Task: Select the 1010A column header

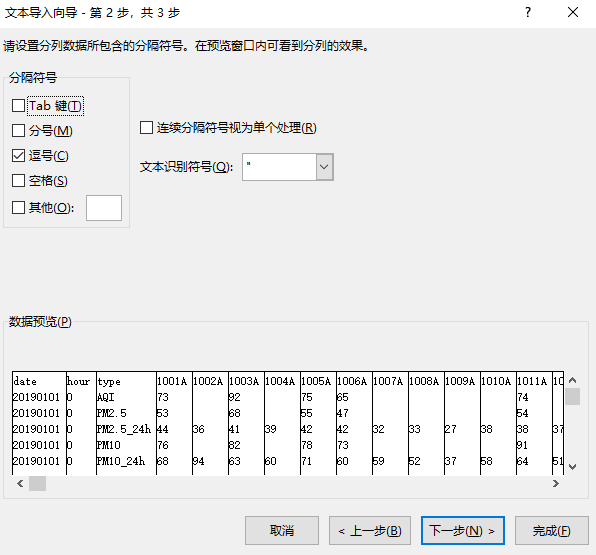Action: pos(496,381)
